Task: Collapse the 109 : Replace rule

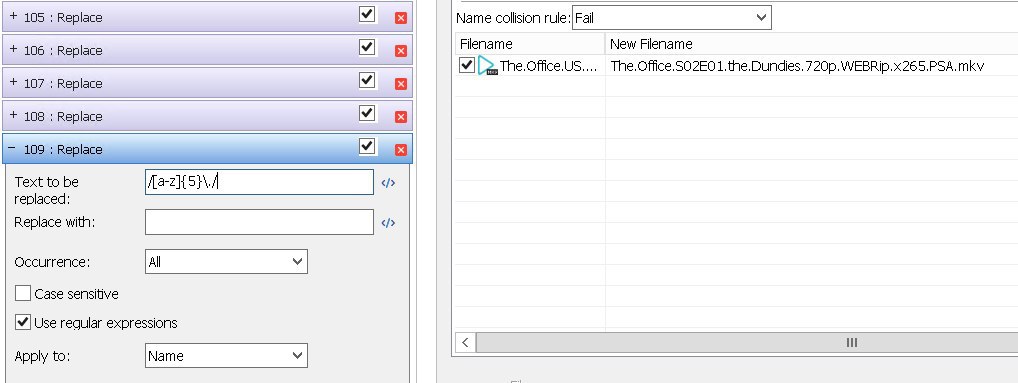Action: click(12, 149)
